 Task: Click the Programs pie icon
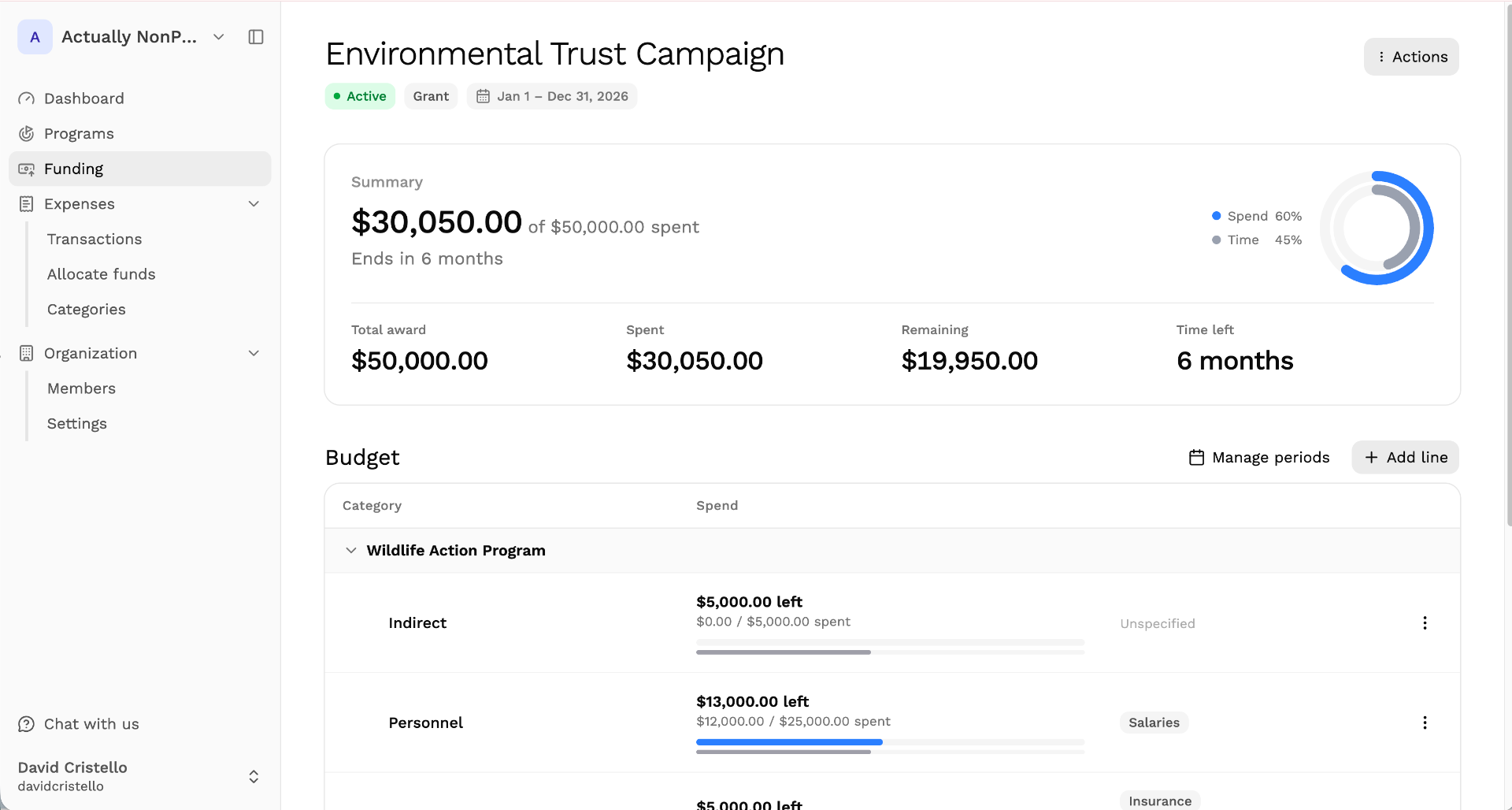pos(27,134)
